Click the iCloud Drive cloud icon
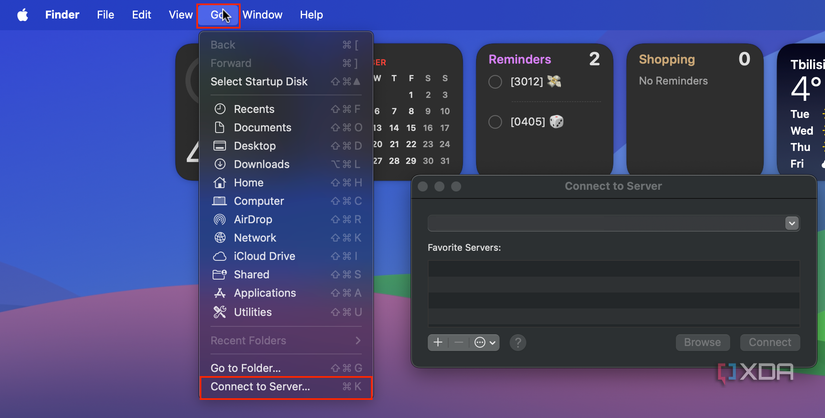The height and width of the screenshot is (418, 825). pos(219,256)
